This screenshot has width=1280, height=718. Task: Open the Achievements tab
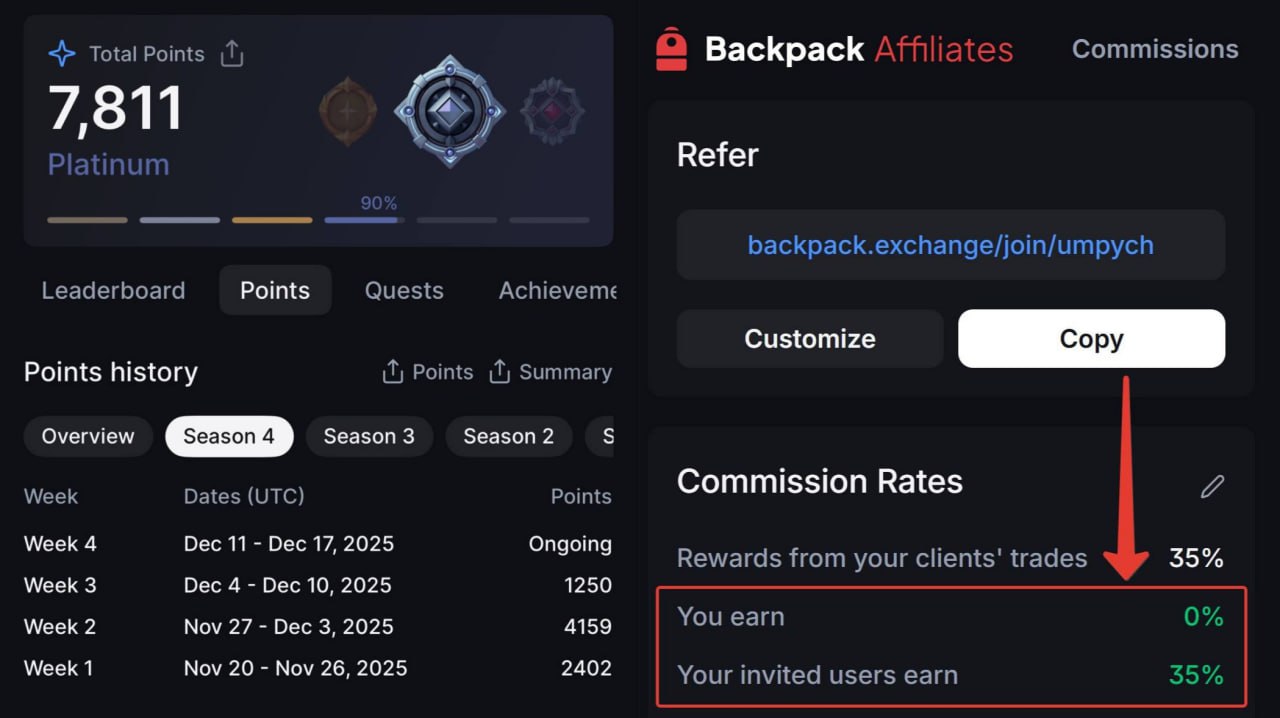[x=557, y=291]
